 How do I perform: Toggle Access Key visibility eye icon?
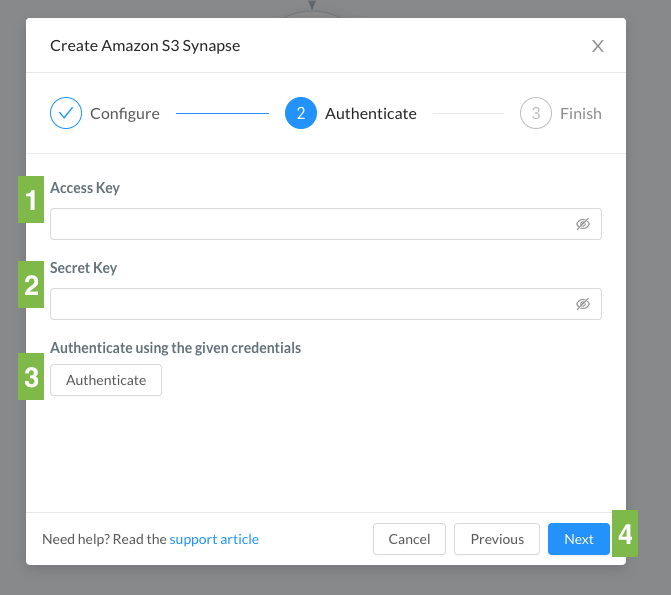[582, 224]
